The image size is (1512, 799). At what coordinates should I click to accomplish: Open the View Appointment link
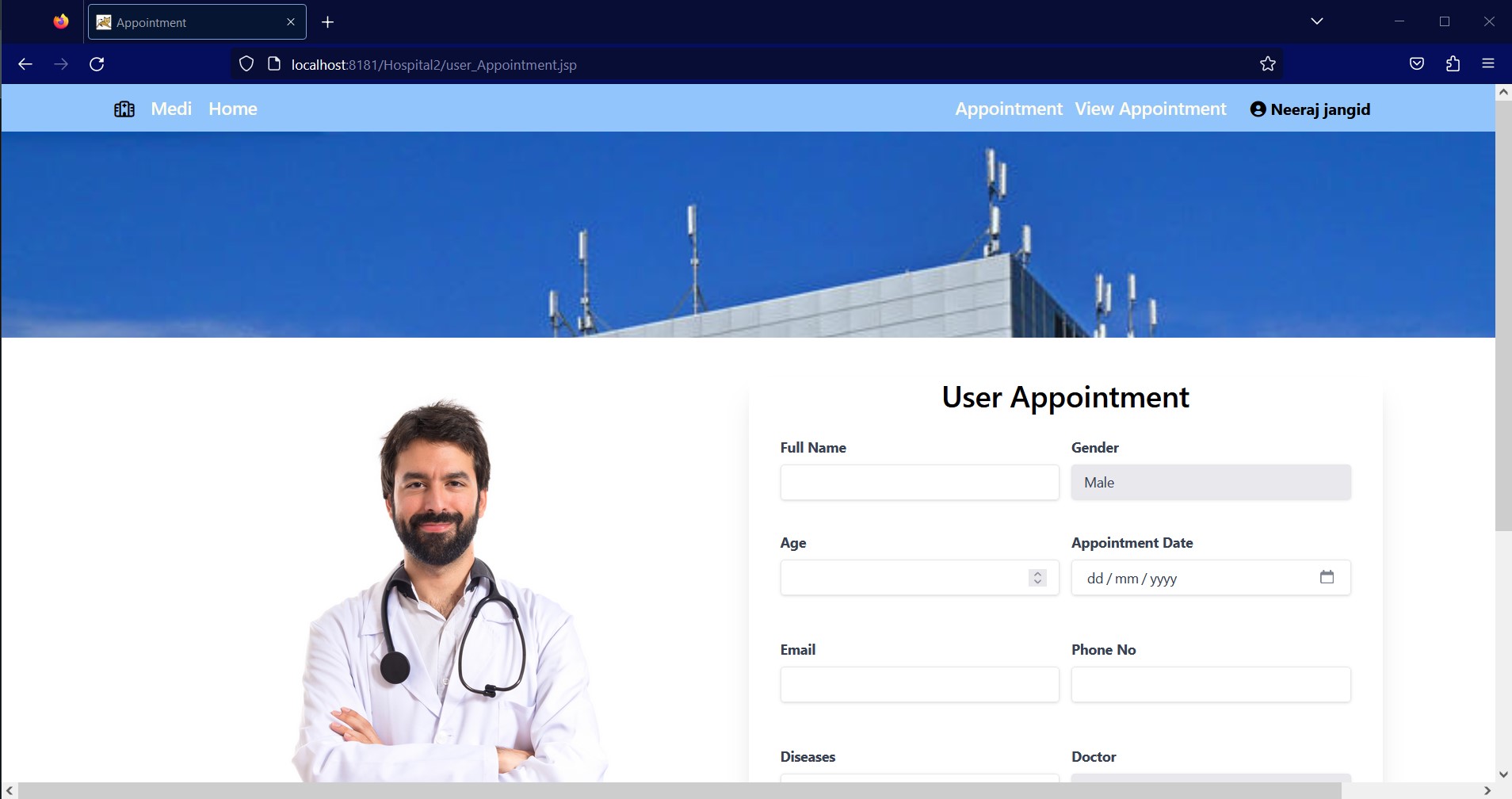1150,109
